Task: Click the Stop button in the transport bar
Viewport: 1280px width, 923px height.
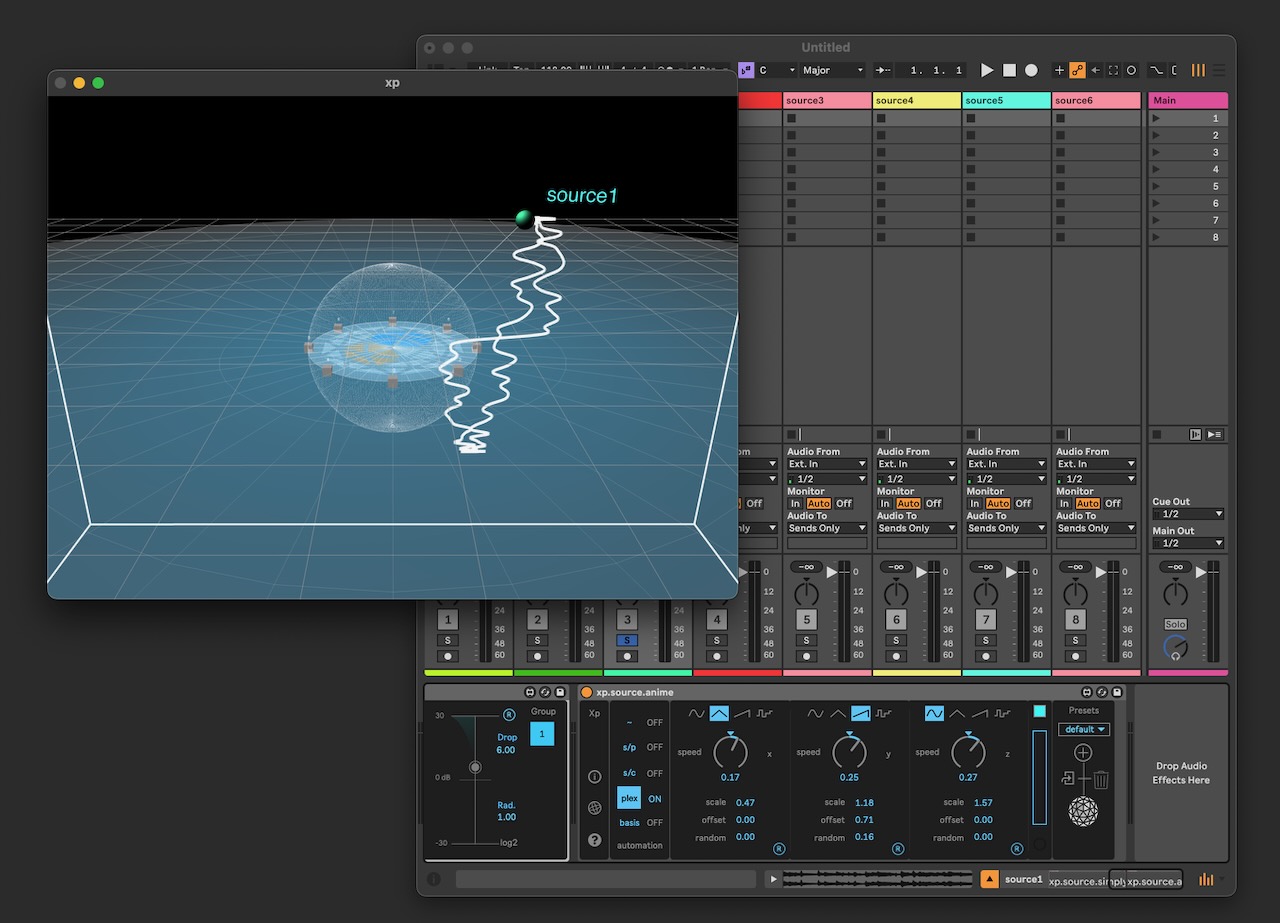Action: click(x=1009, y=70)
